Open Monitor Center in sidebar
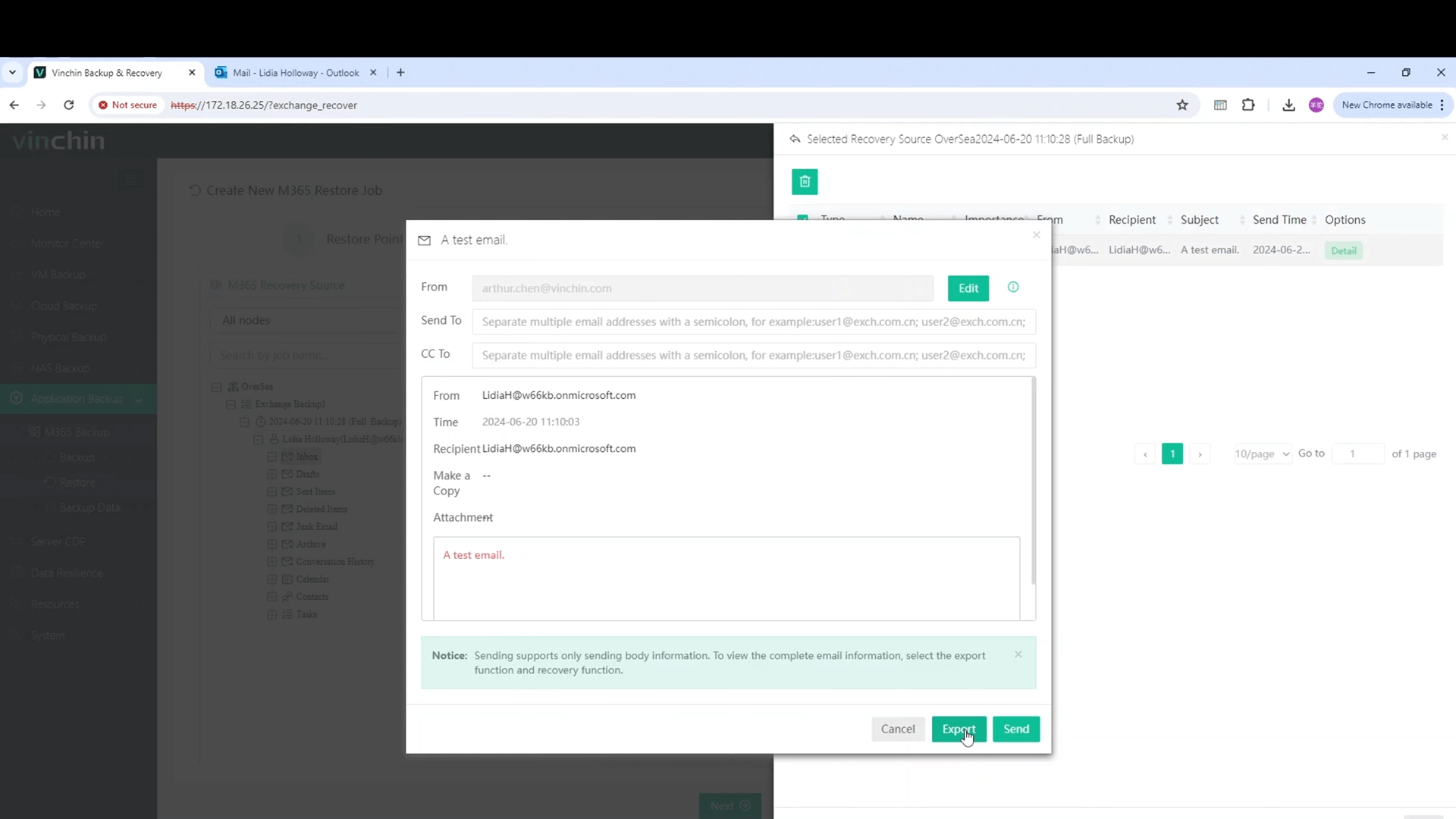 pos(67,243)
